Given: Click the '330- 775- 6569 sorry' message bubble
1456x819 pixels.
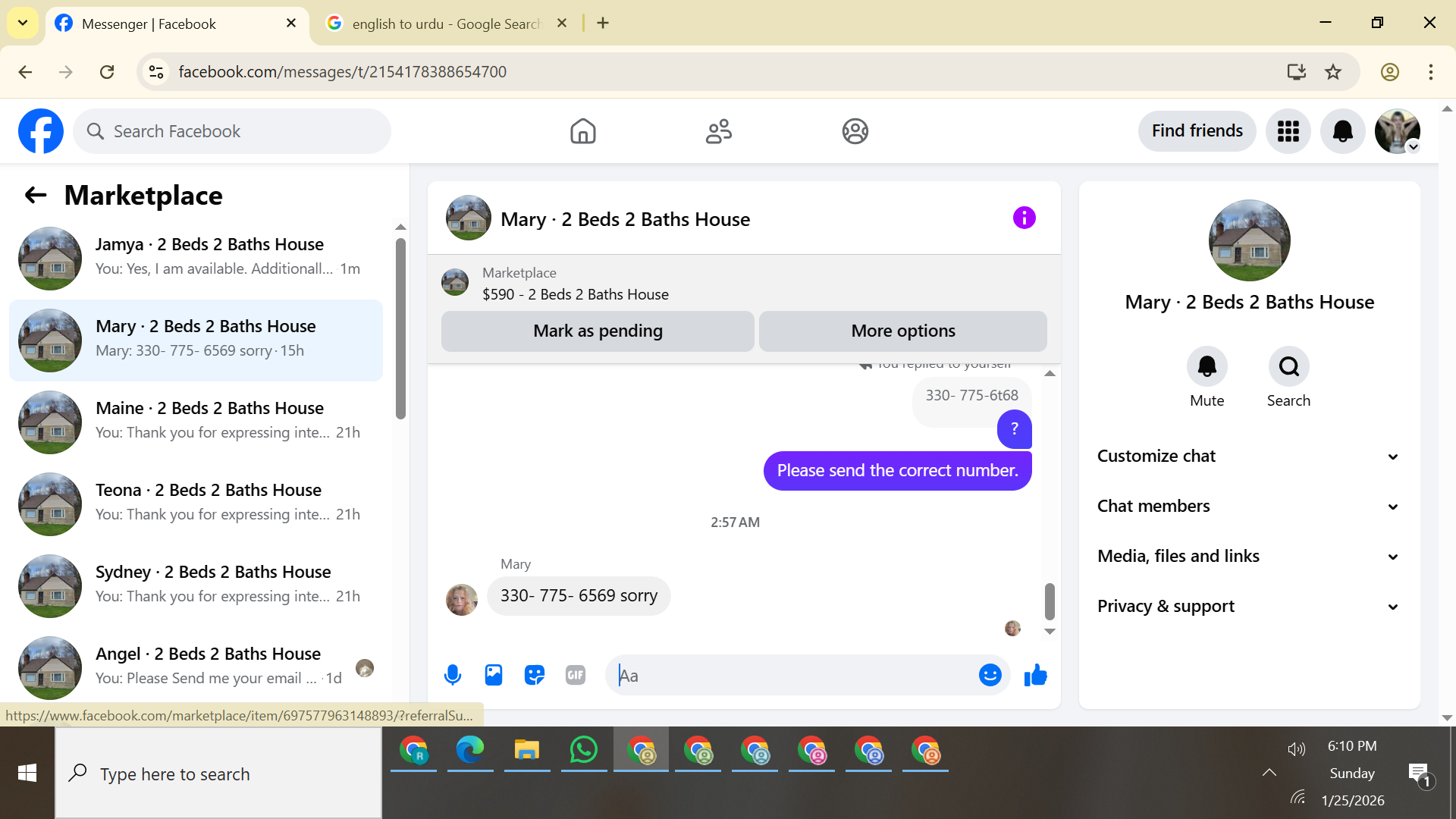Looking at the screenshot, I should [x=579, y=596].
